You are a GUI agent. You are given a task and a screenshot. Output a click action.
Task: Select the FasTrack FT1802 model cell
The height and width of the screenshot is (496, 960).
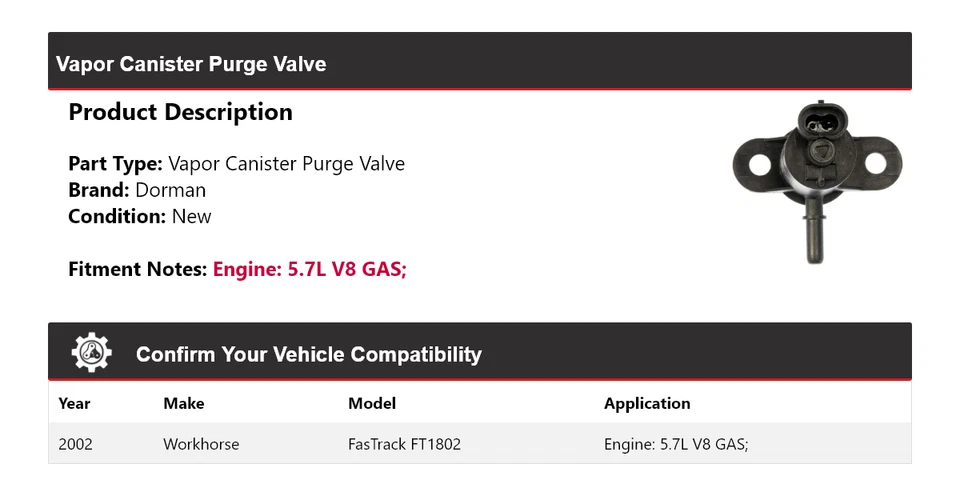coord(404,444)
